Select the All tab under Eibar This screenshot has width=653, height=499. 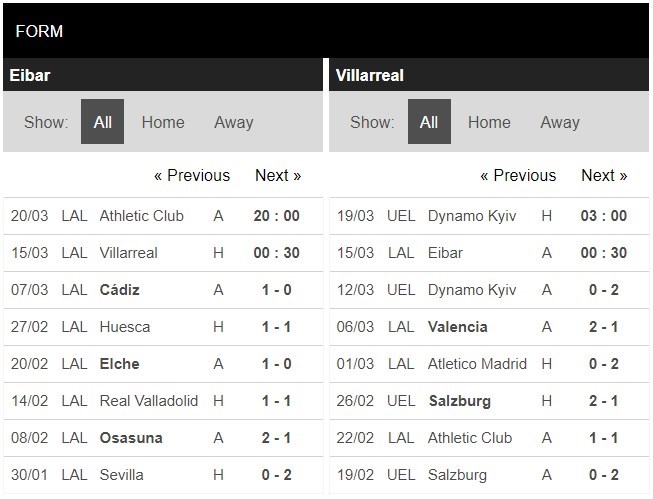[102, 122]
